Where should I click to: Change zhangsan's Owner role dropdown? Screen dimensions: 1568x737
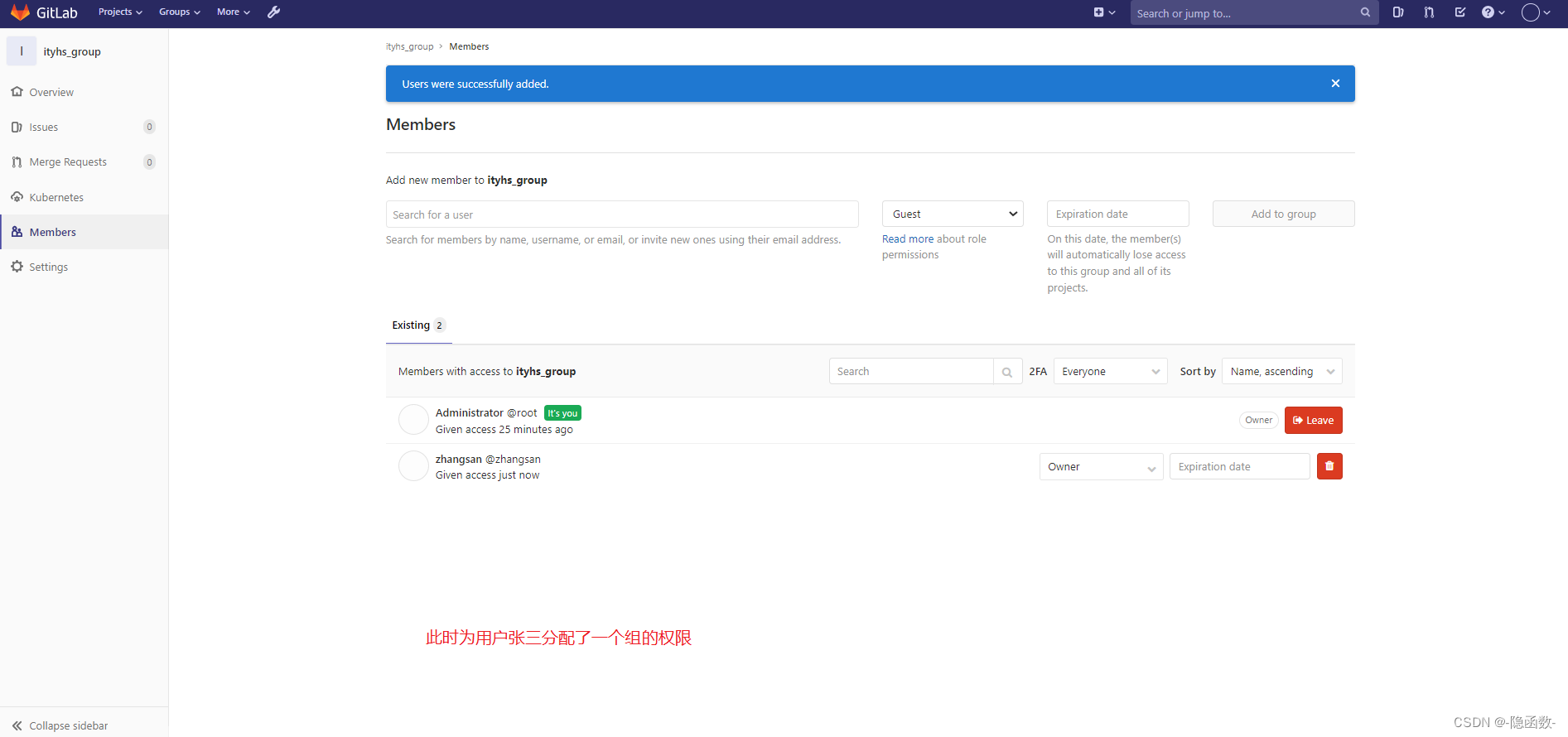point(1102,467)
